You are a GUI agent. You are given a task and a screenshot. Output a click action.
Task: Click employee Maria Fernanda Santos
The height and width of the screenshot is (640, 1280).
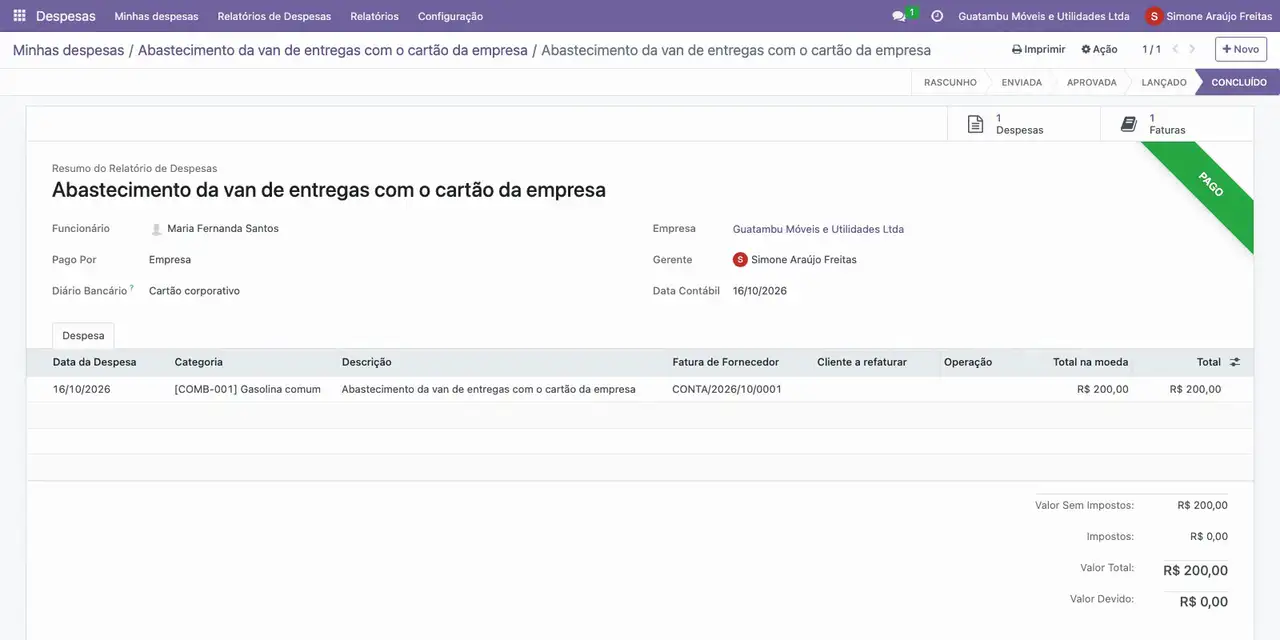(223, 229)
